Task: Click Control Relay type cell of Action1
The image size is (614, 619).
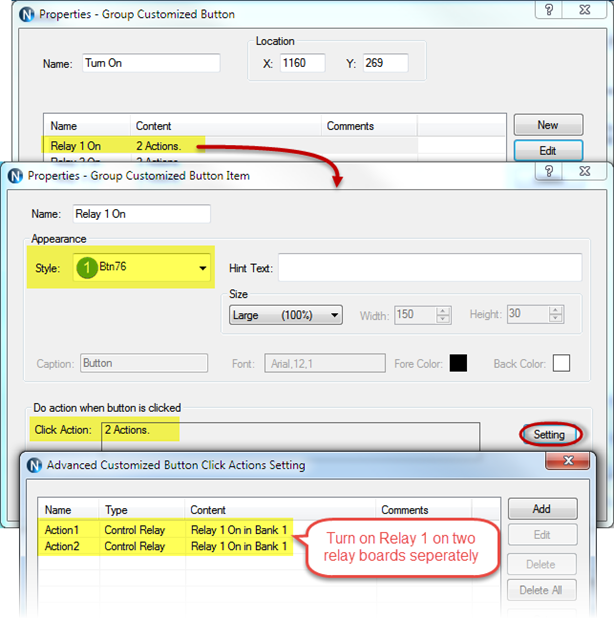Action: click(135, 530)
